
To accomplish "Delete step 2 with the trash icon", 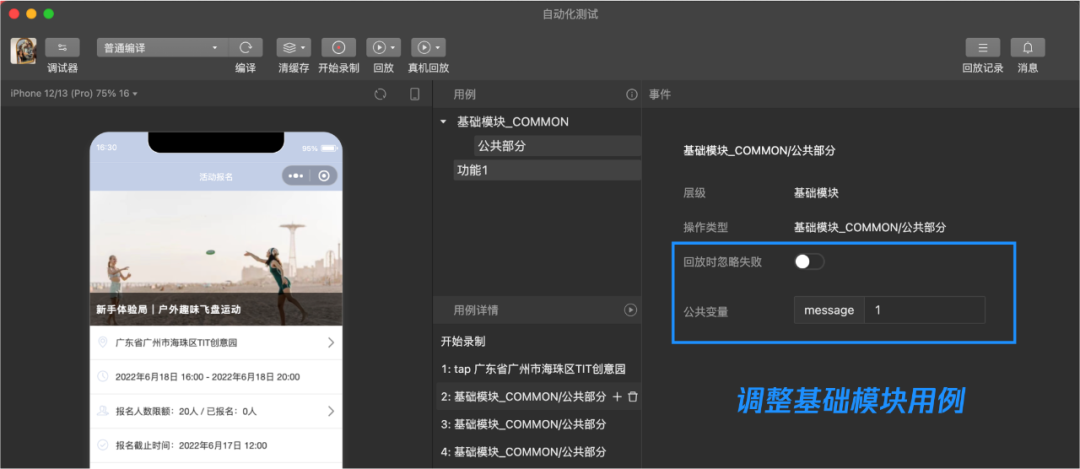I will click(633, 397).
